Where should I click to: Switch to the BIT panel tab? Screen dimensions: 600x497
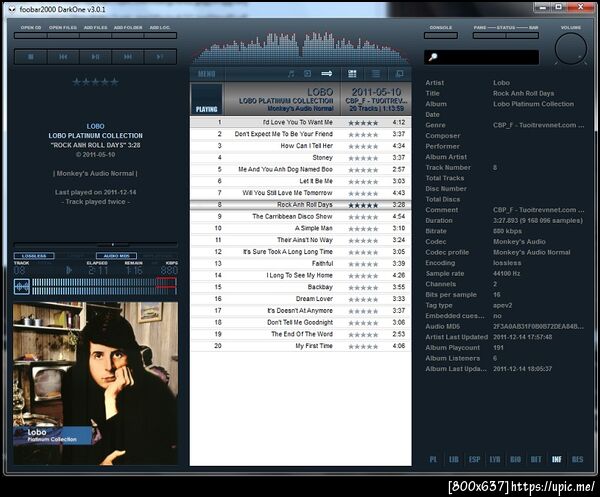coord(536,459)
